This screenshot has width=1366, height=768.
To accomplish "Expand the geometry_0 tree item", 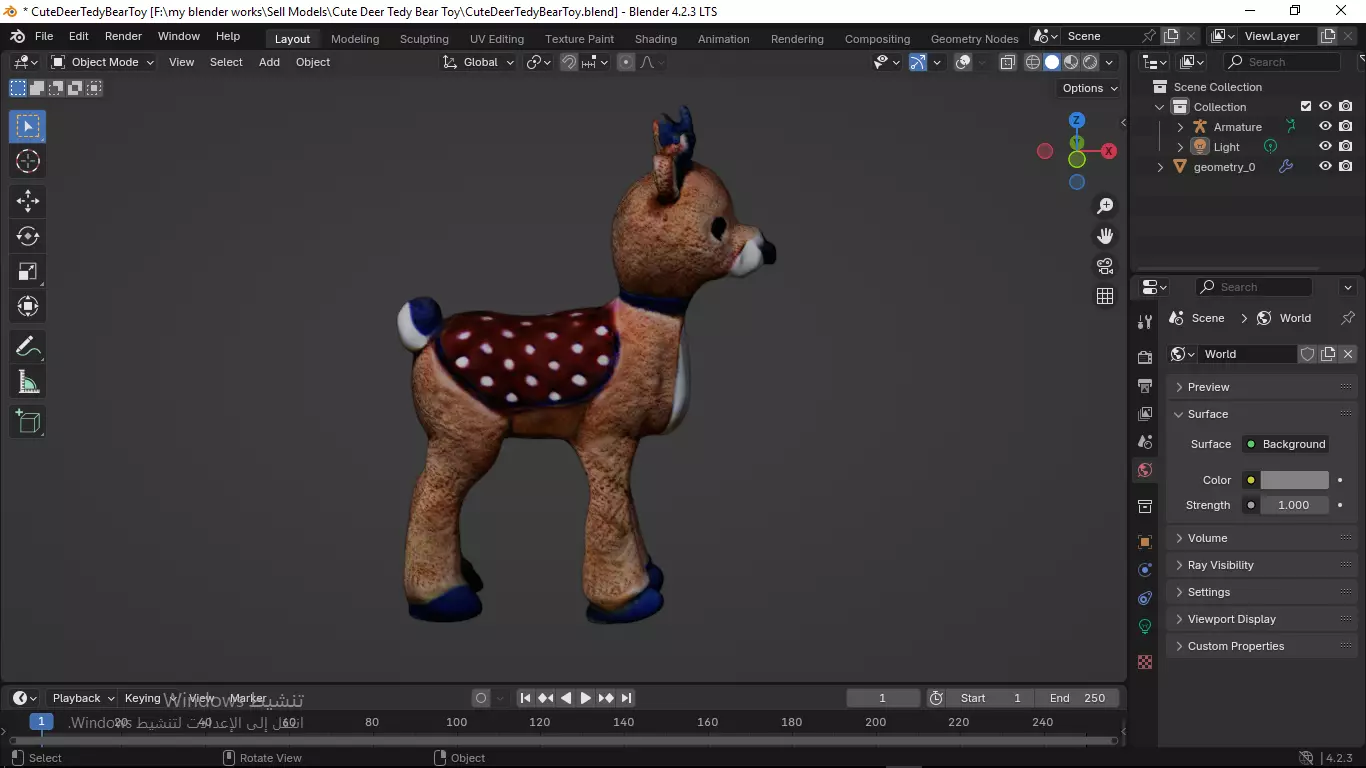I will tap(1160, 167).
